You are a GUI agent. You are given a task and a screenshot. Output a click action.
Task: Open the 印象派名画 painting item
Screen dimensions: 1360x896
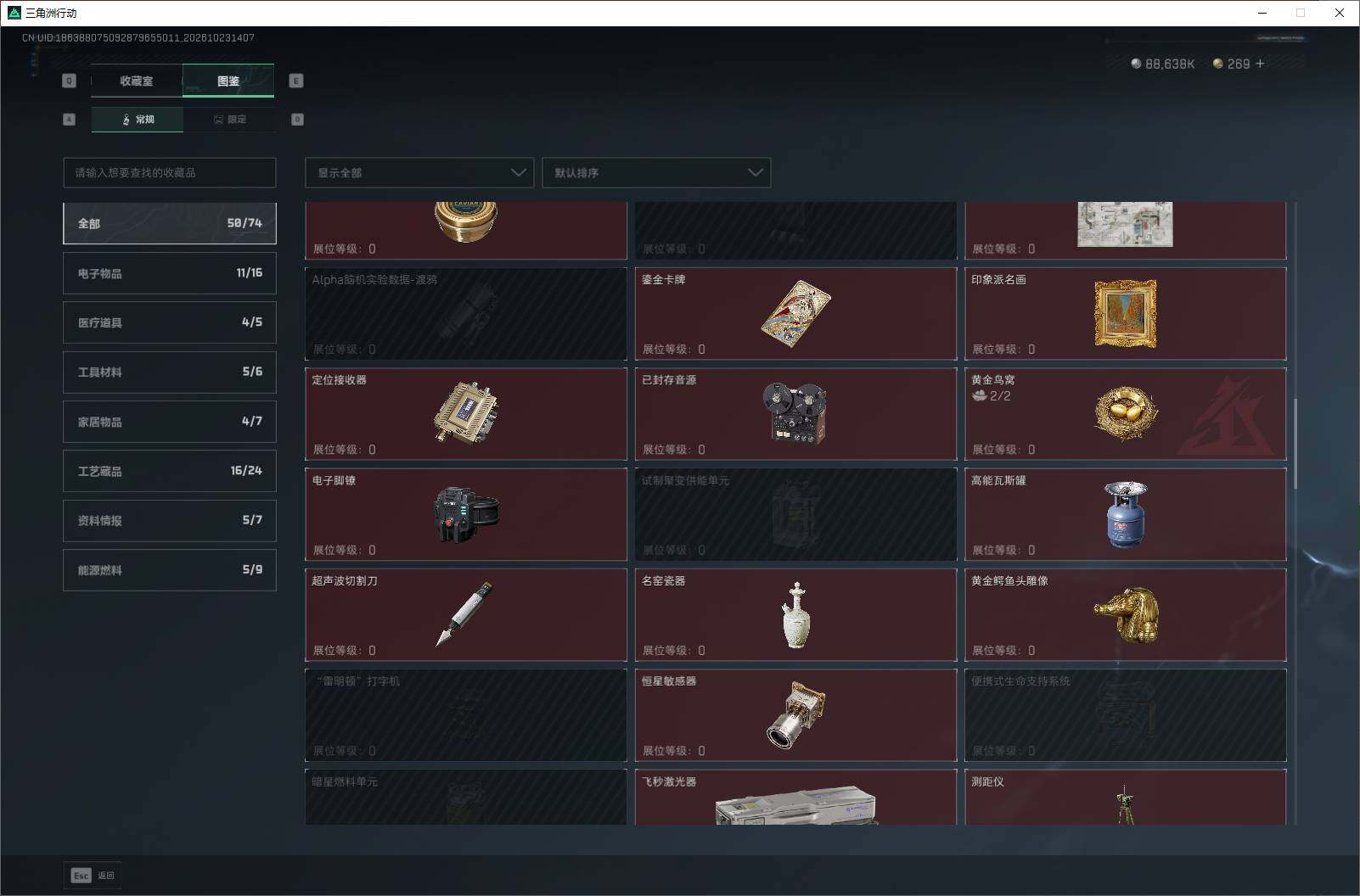click(x=1125, y=314)
